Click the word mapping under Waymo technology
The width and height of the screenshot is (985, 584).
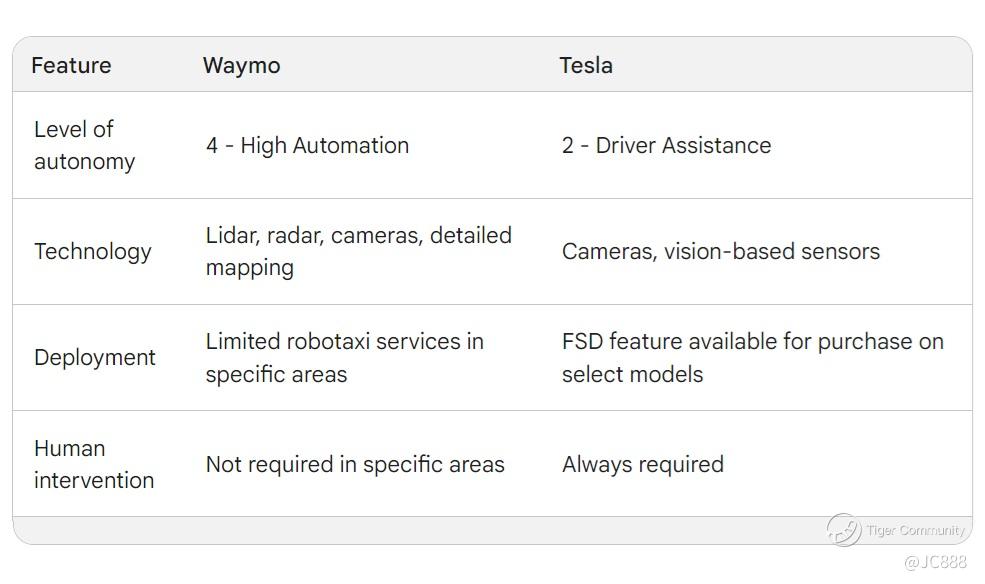click(249, 268)
